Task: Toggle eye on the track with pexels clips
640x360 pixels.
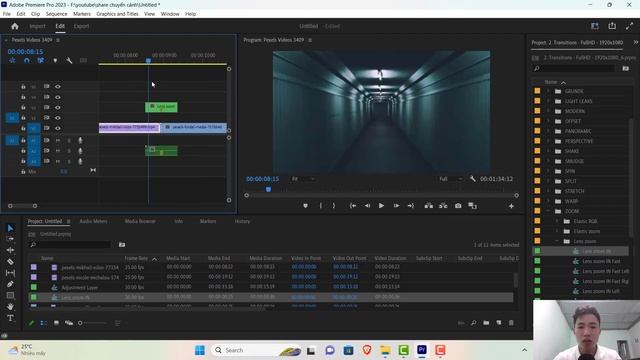Action: click(x=58, y=128)
